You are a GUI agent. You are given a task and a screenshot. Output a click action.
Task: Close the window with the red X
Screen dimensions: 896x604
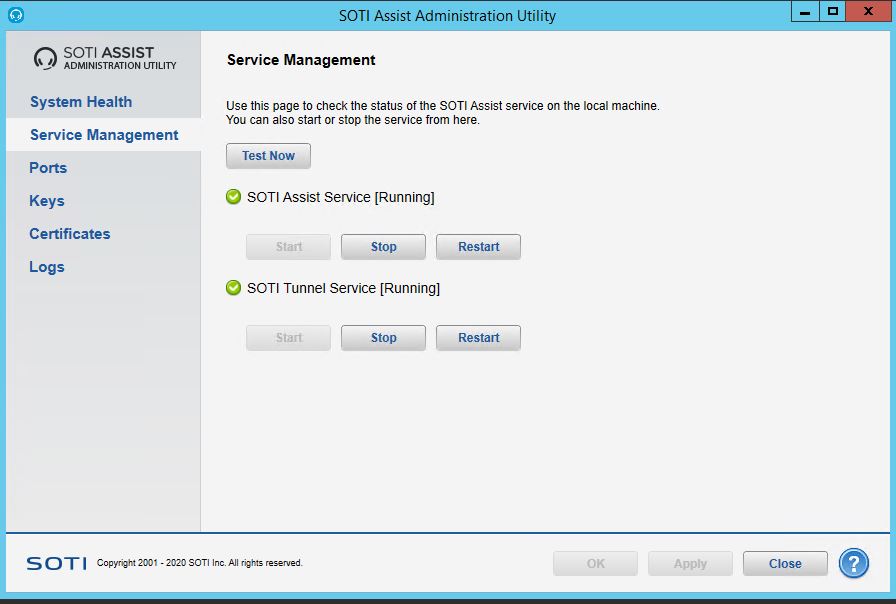(x=868, y=11)
